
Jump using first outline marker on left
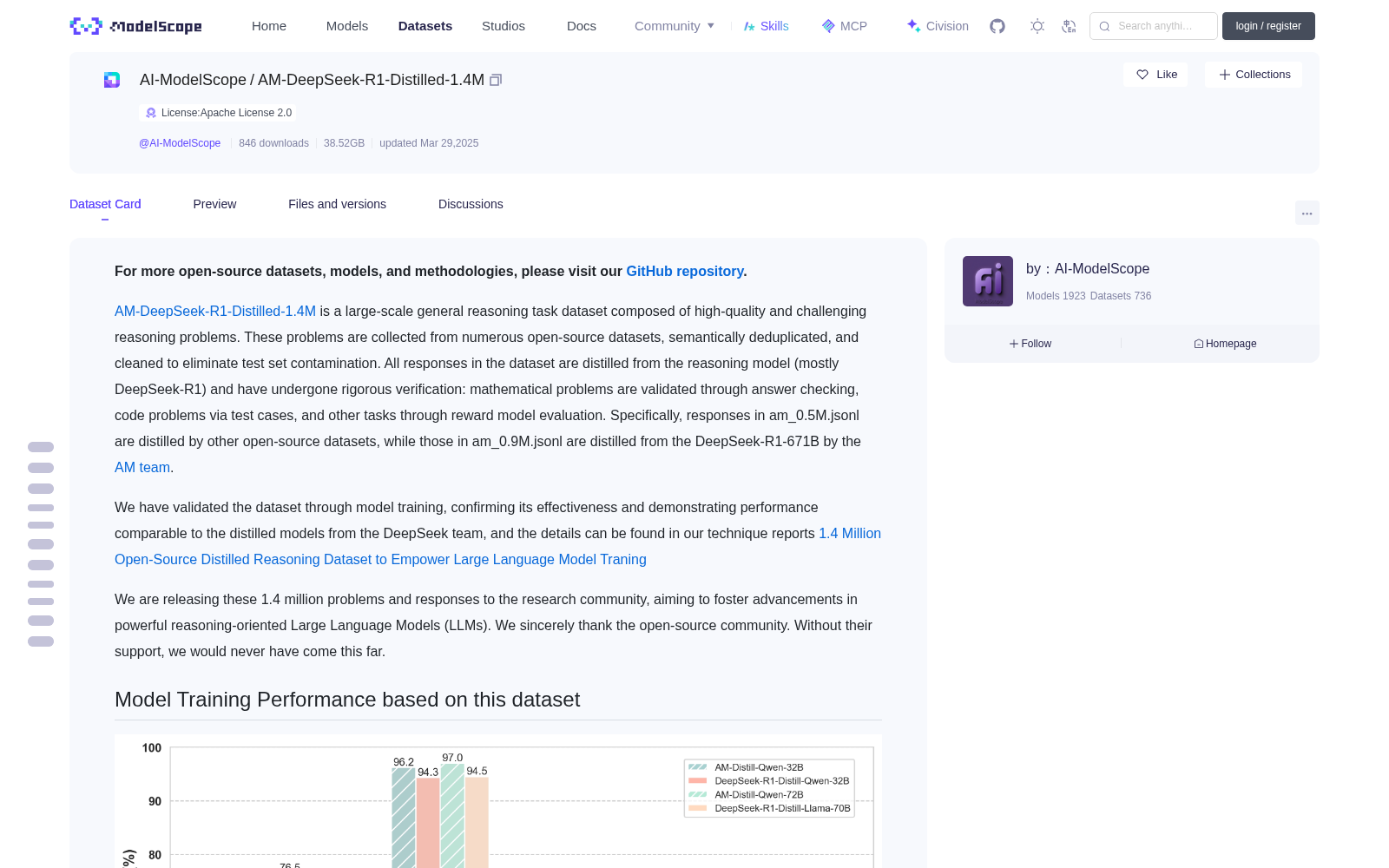click(x=41, y=447)
